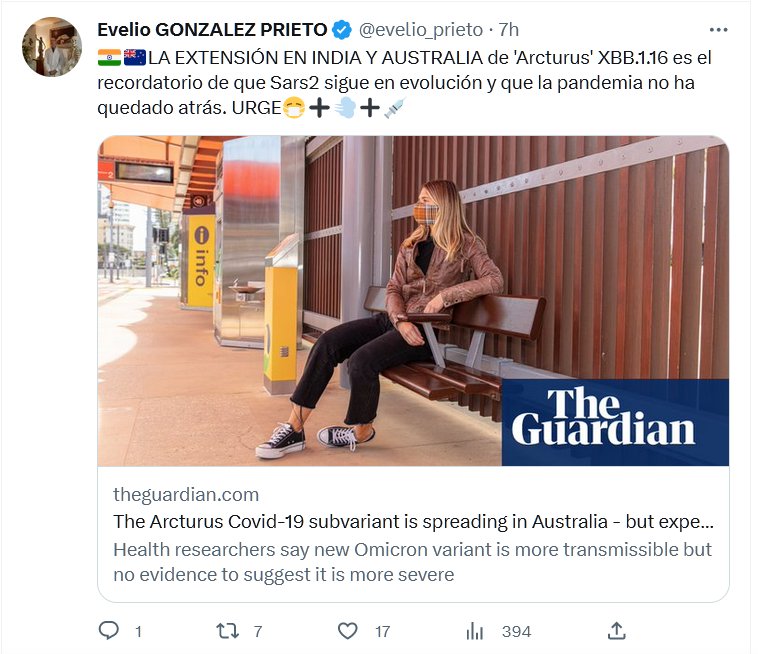The image size is (758, 654).
Task: Click the like count of 17
Action: (382, 631)
